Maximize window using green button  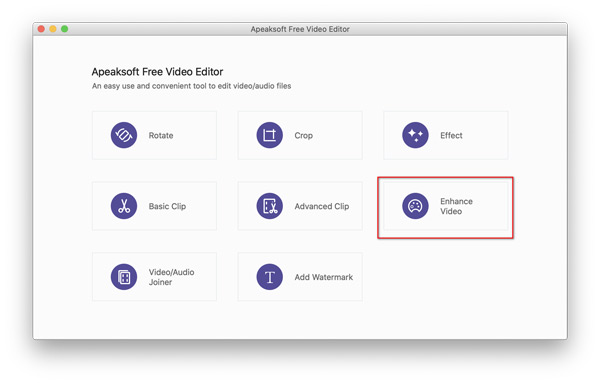(65, 29)
